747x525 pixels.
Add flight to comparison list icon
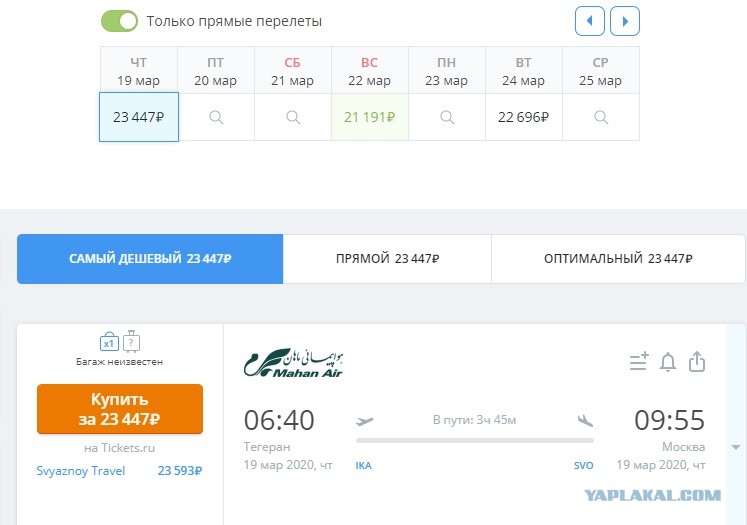(639, 362)
